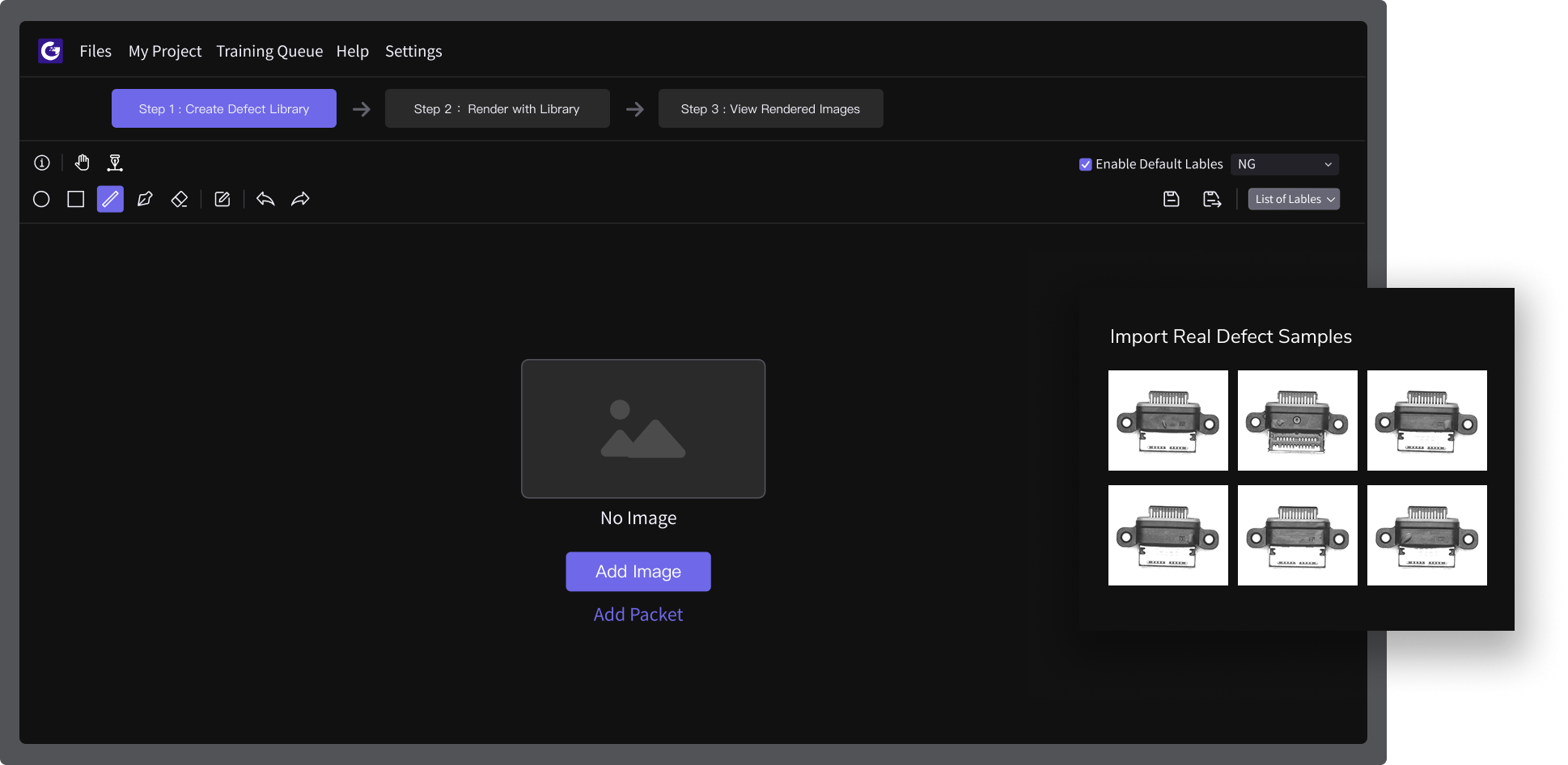The image size is (1568, 765).
Task: Click the info icon in the toolbar
Action: point(42,163)
